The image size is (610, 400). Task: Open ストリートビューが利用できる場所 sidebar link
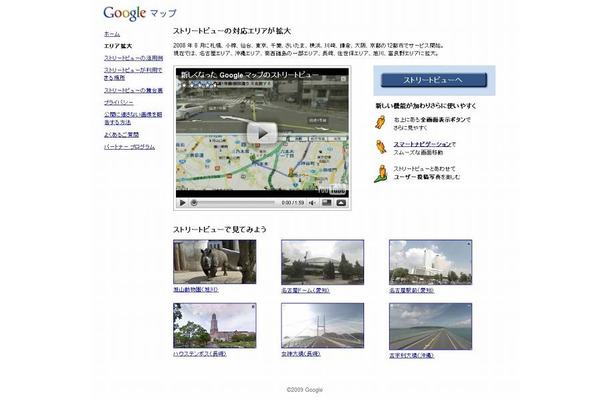pyautogui.click(x=133, y=74)
